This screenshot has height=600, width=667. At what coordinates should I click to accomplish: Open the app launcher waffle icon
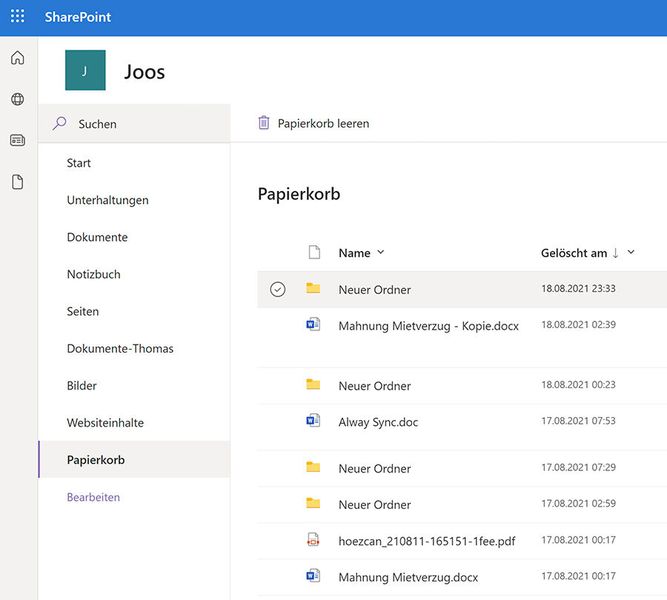click(x=17, y=16)
